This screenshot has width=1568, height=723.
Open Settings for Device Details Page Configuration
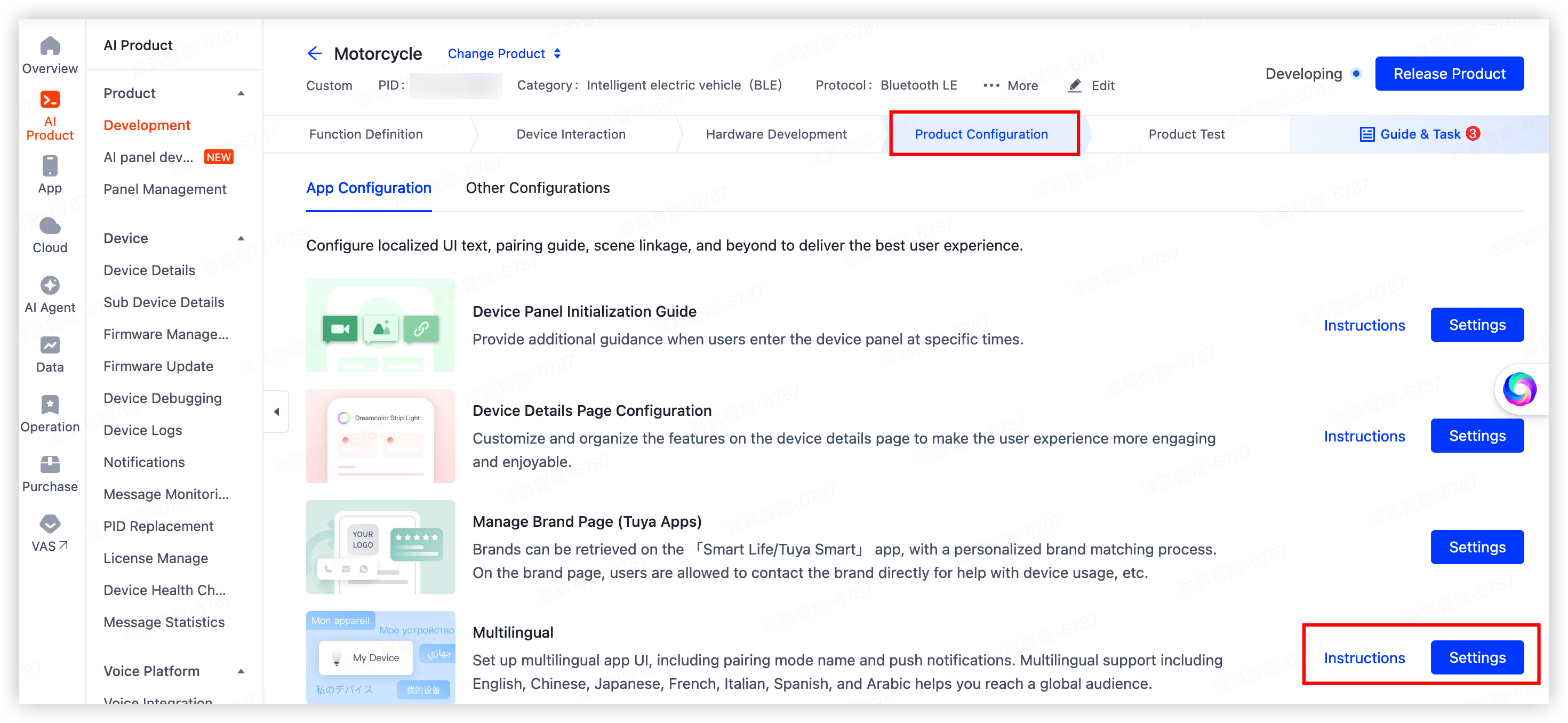click(1477, 436)
